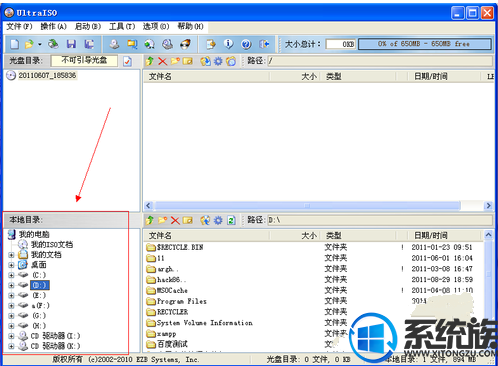Screen dimensions: 498x366
Task: Select 我的电脑 in local tree
Action: tap(34, 234)
